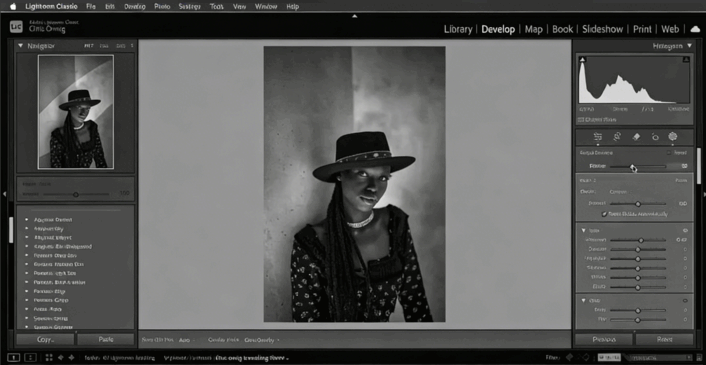
Task: Toggle highlight clipping triangle in histogram
Action: coord(686,59)
